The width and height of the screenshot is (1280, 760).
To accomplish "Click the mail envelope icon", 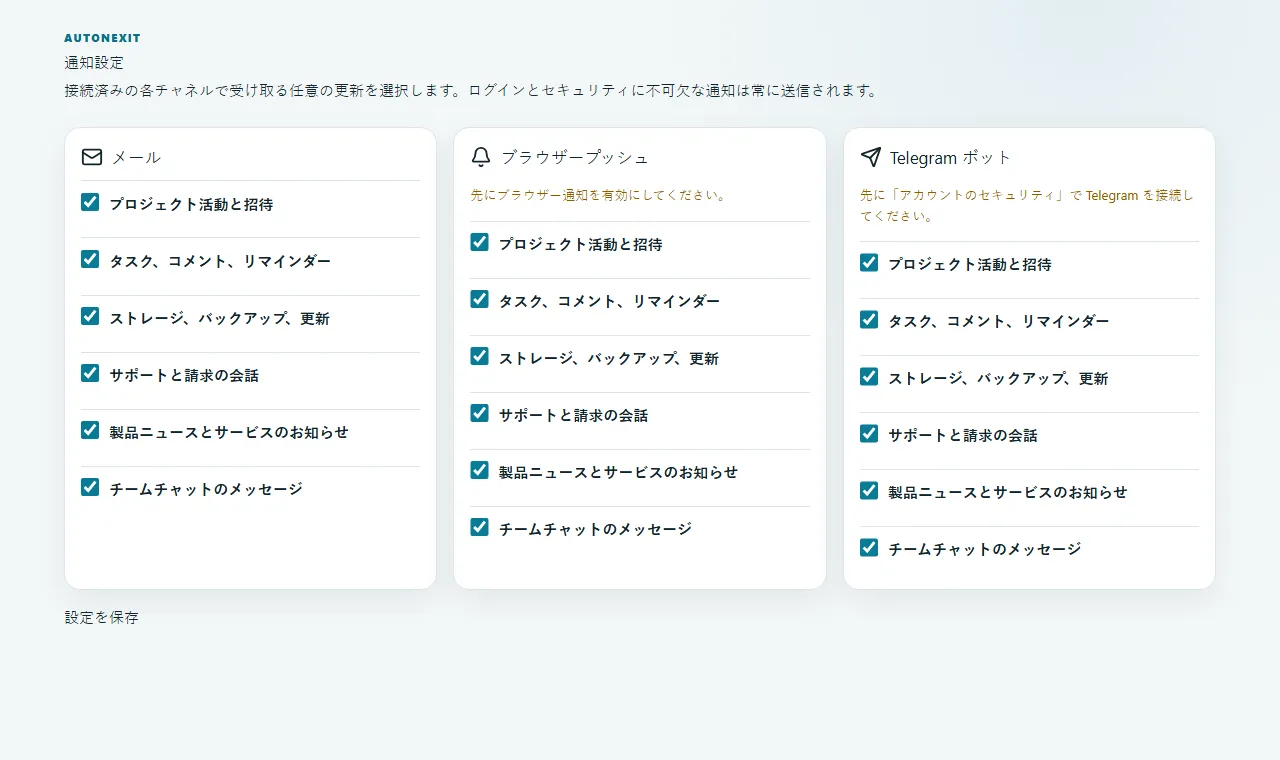I will coord(91,157).
